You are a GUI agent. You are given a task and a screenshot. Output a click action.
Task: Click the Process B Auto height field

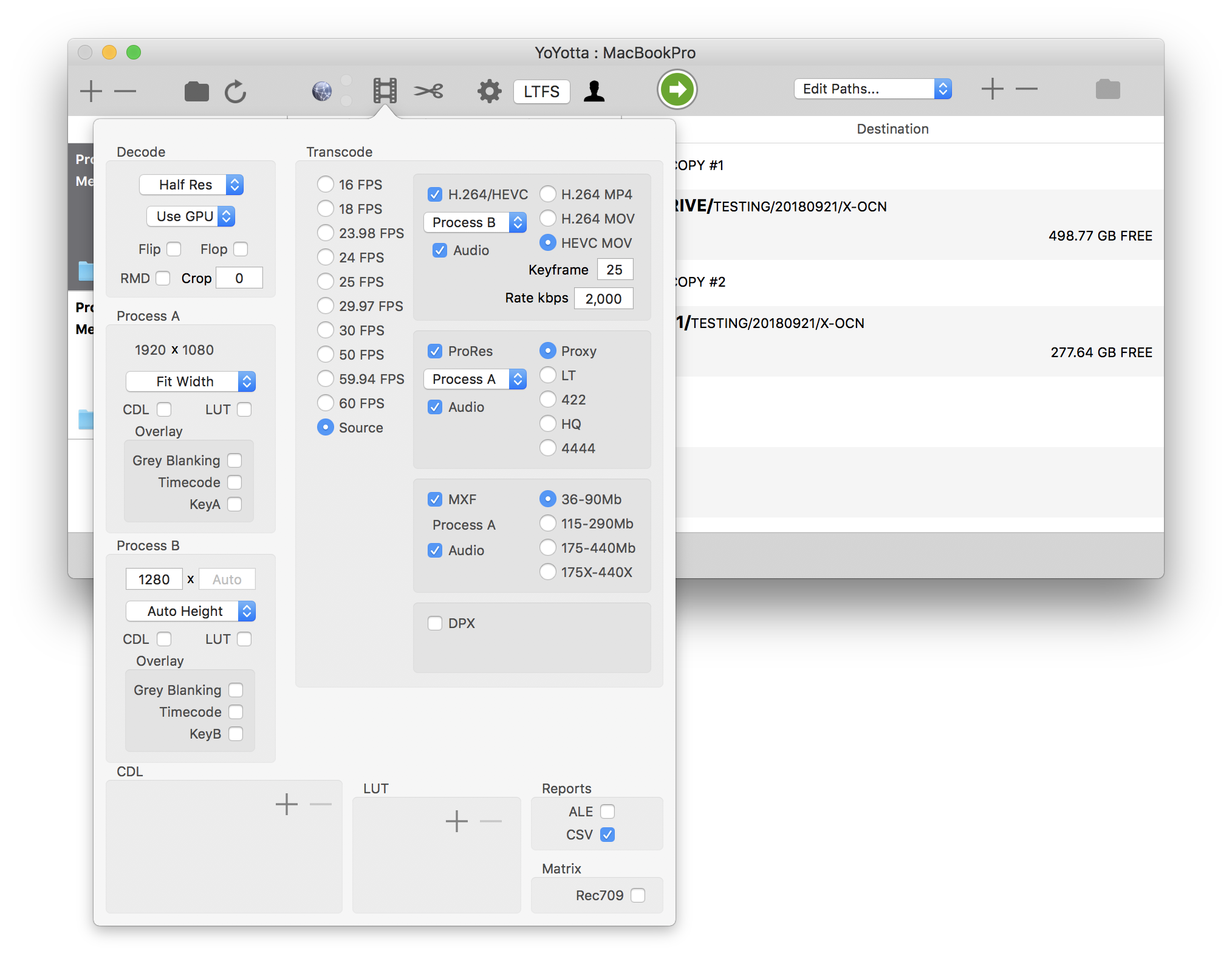point(227,579)
